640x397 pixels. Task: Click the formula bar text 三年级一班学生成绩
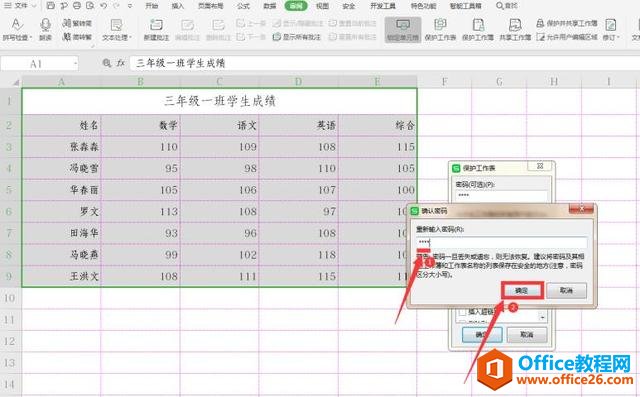pyautogui.click(x=180, y=63)
